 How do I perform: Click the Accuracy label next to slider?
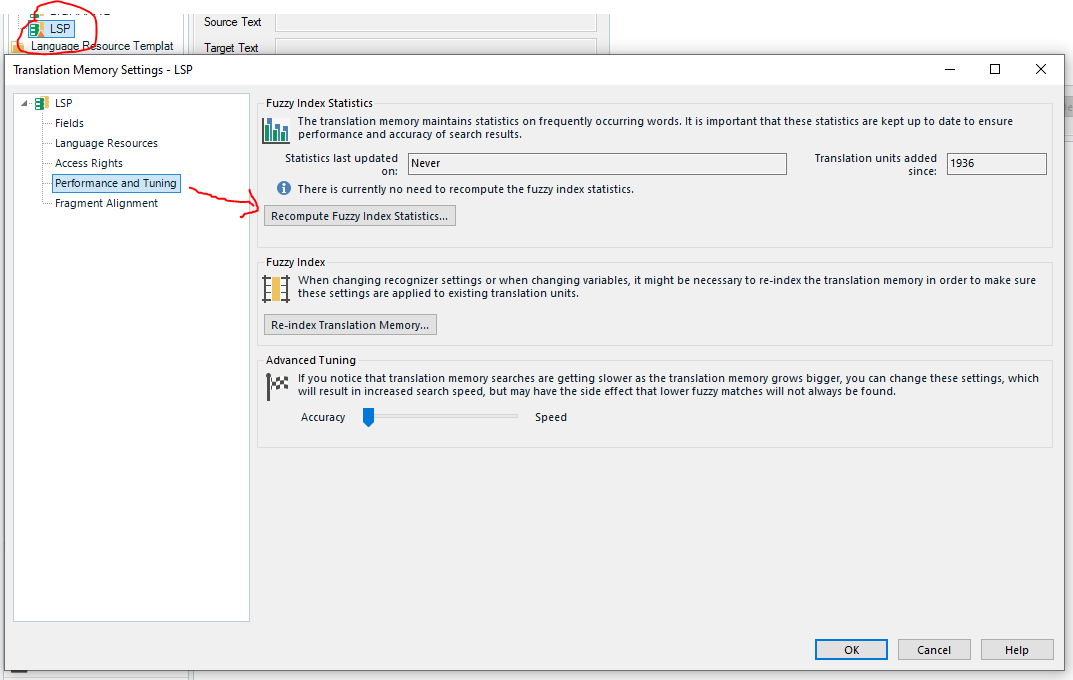coord(323,417)
